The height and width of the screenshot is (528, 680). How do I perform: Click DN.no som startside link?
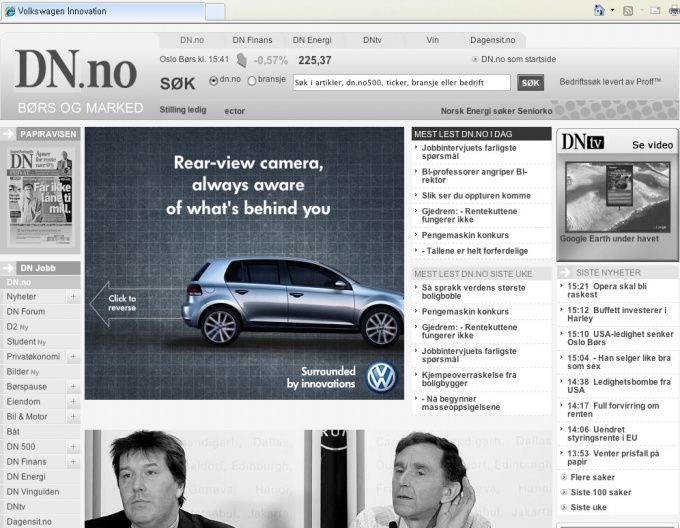click(518, 59)
